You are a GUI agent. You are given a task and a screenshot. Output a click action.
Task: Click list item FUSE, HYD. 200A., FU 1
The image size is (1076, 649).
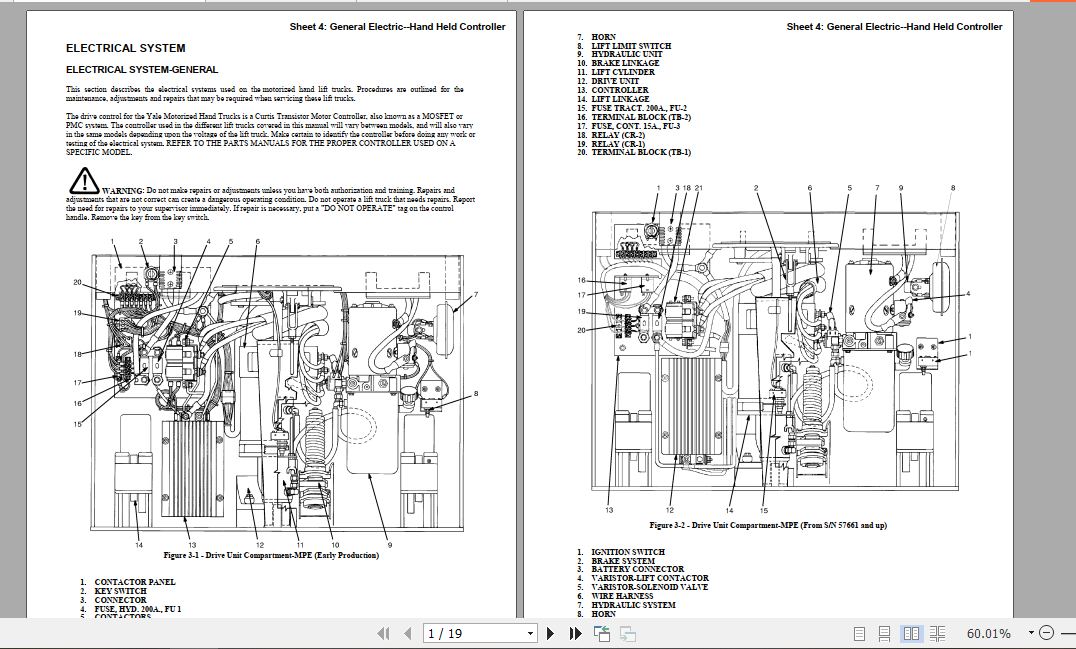[130, 609]
